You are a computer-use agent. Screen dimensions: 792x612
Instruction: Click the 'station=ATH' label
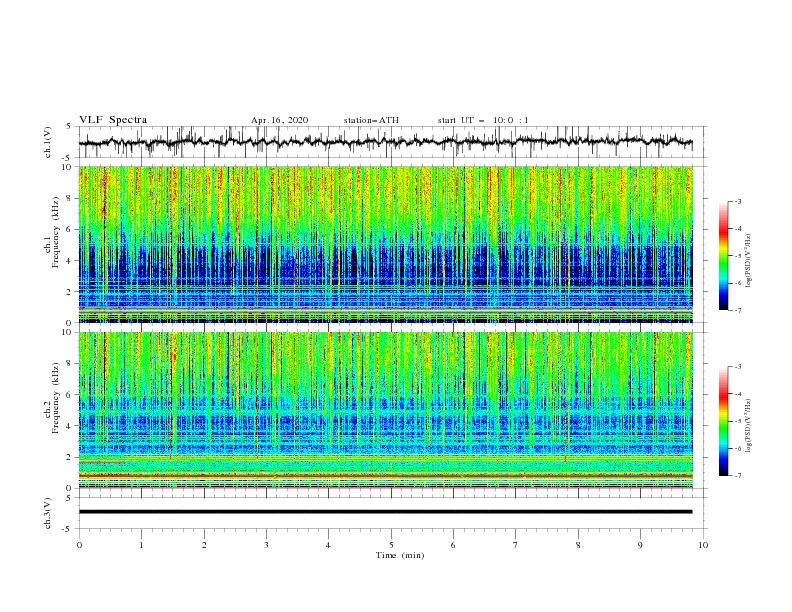371,120
